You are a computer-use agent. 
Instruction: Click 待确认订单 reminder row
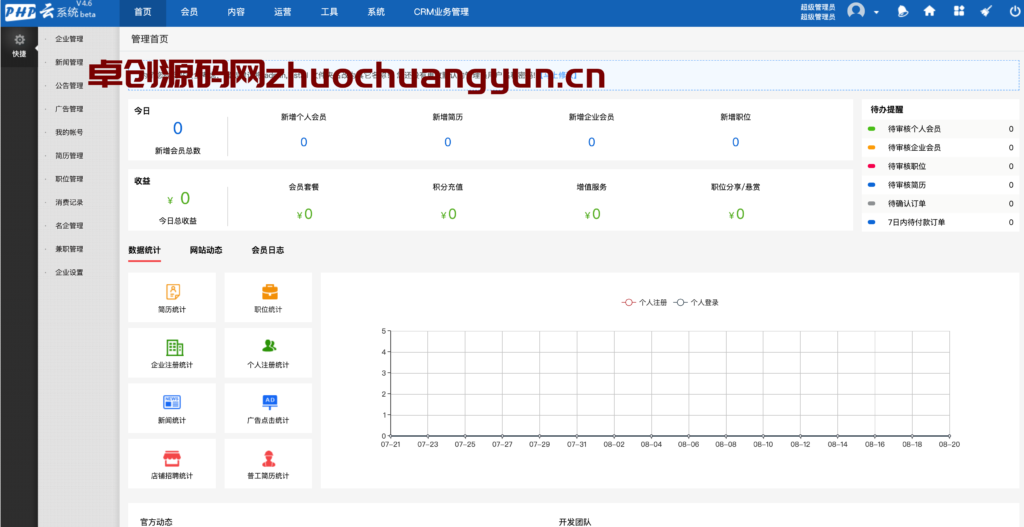click(940, 204)
